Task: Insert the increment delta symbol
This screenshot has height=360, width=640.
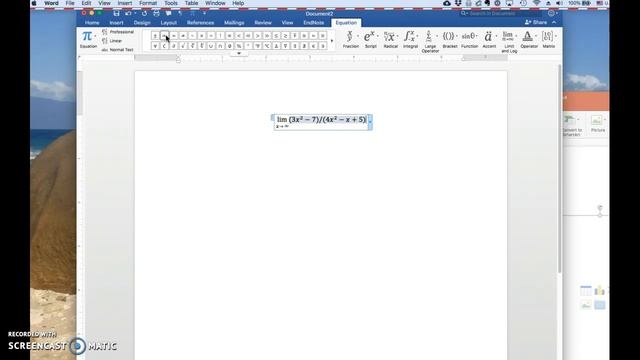Action: 276,46
